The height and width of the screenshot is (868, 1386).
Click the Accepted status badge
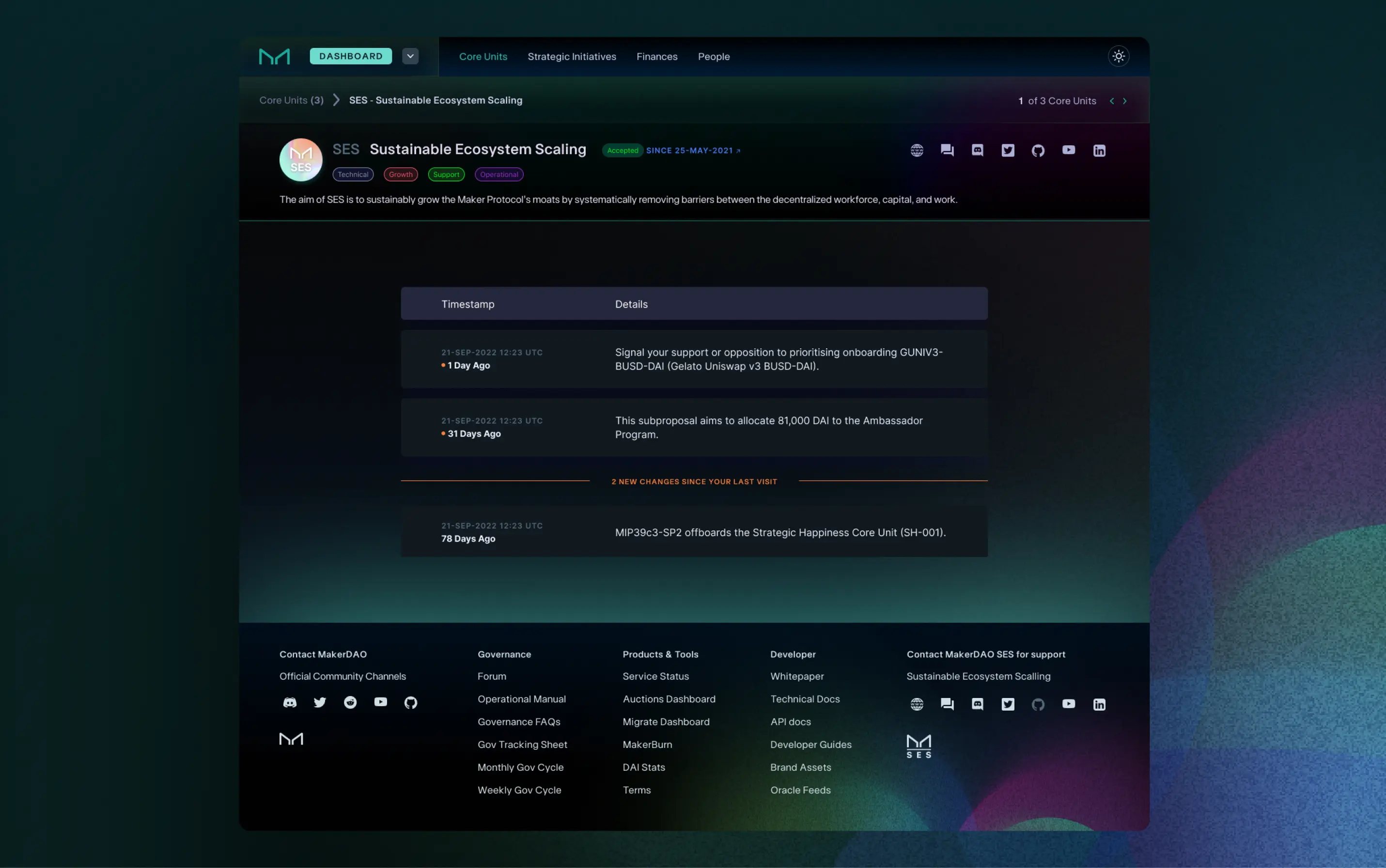[x=623, y=151]
